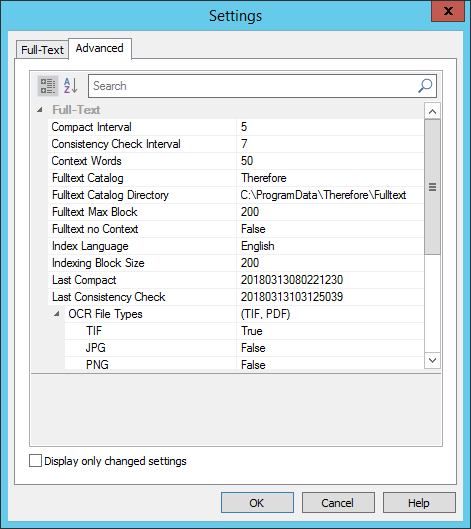Tick Display only changed settings checkbox

coord(35,461)
